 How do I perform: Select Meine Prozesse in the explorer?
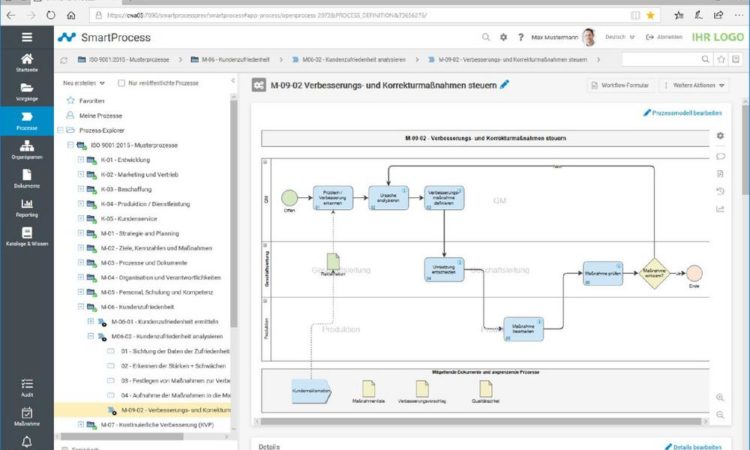(x=100, y=116)
